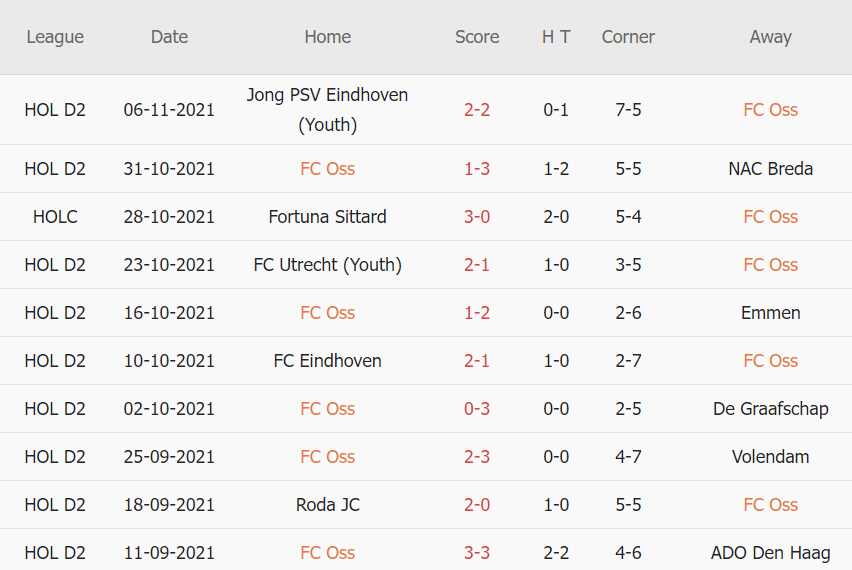Click the Home column header

(x=327, y=37)
